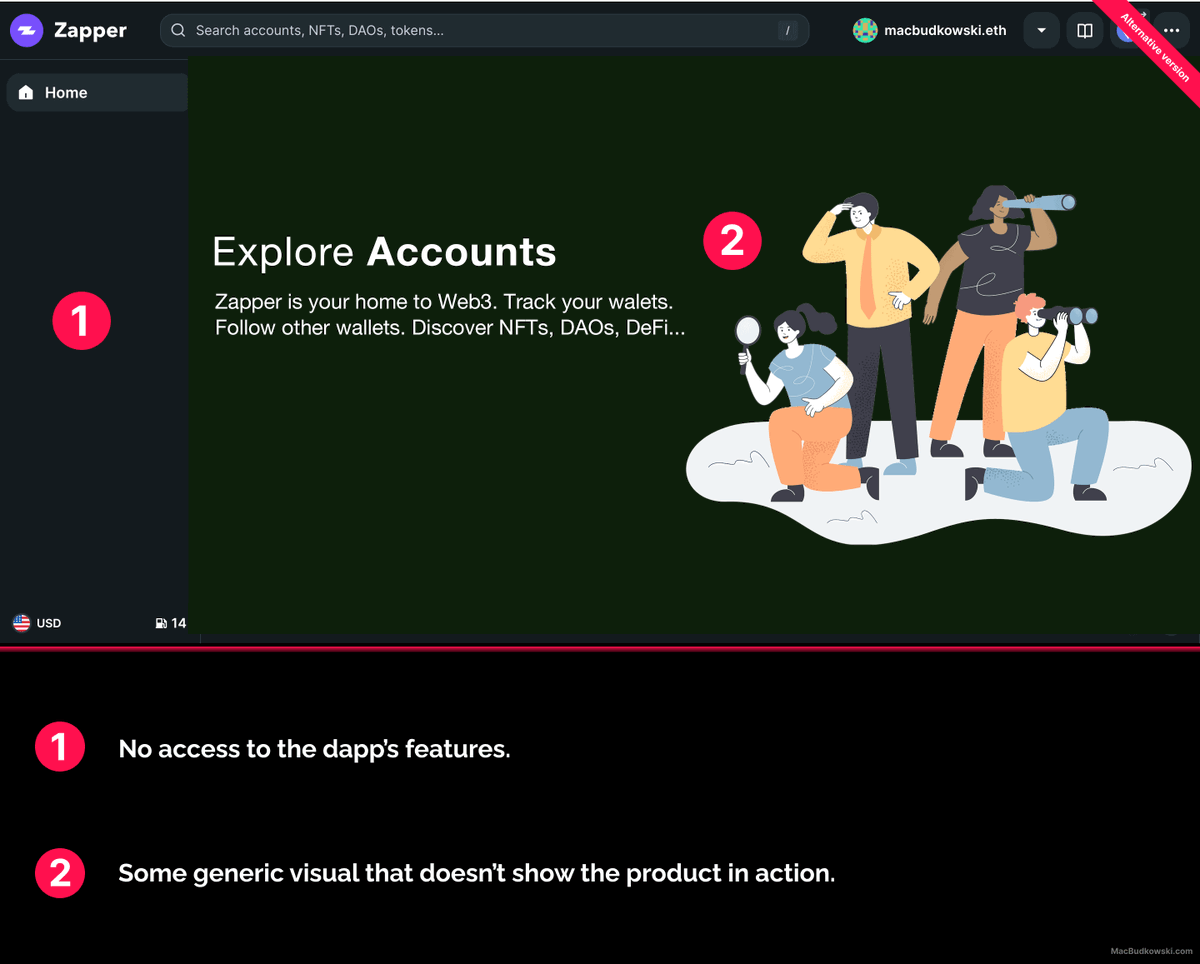The width and height of the screenshot is (1200, 964).
Task: Expand the account dropdown arrow
Action: (x=1042, y=30)
